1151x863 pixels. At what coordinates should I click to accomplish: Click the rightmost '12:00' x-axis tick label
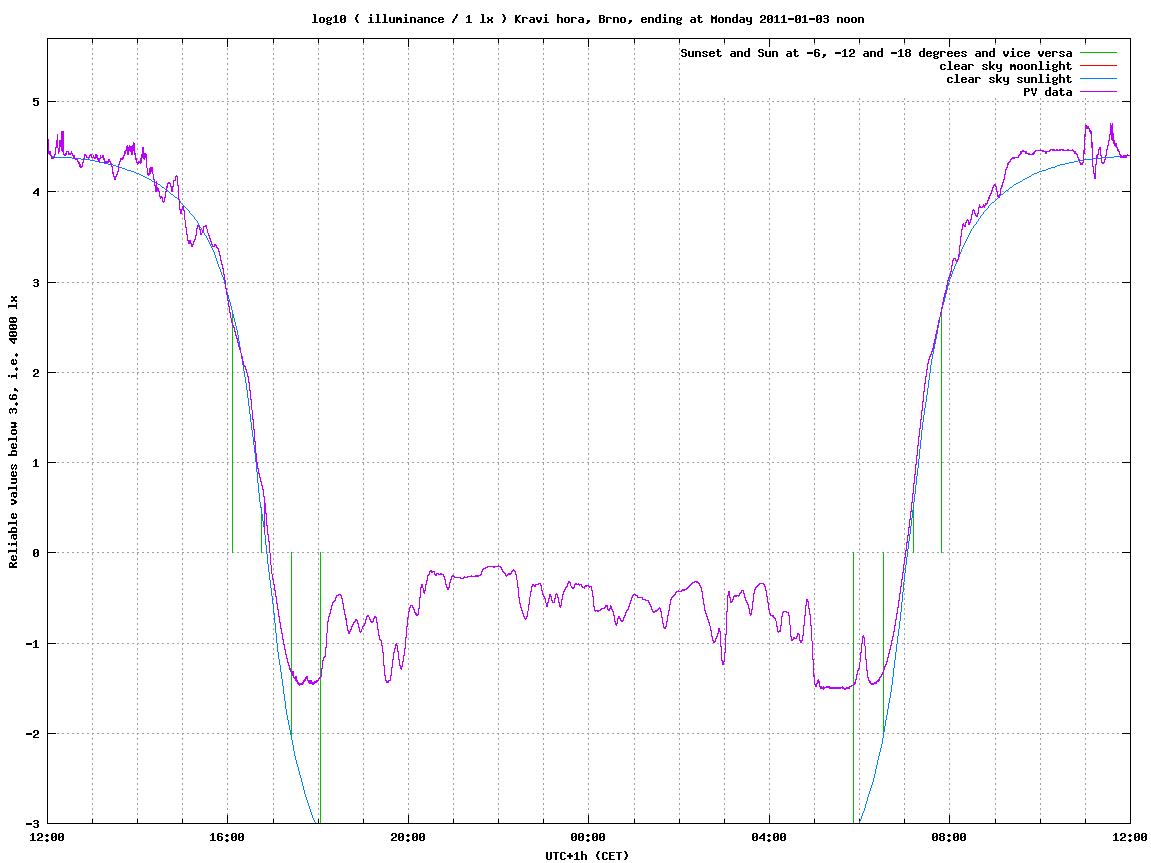[x=1130, y=837]
